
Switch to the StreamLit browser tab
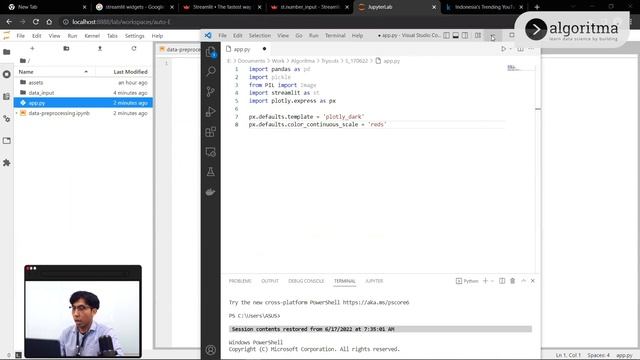click(222, 7)
